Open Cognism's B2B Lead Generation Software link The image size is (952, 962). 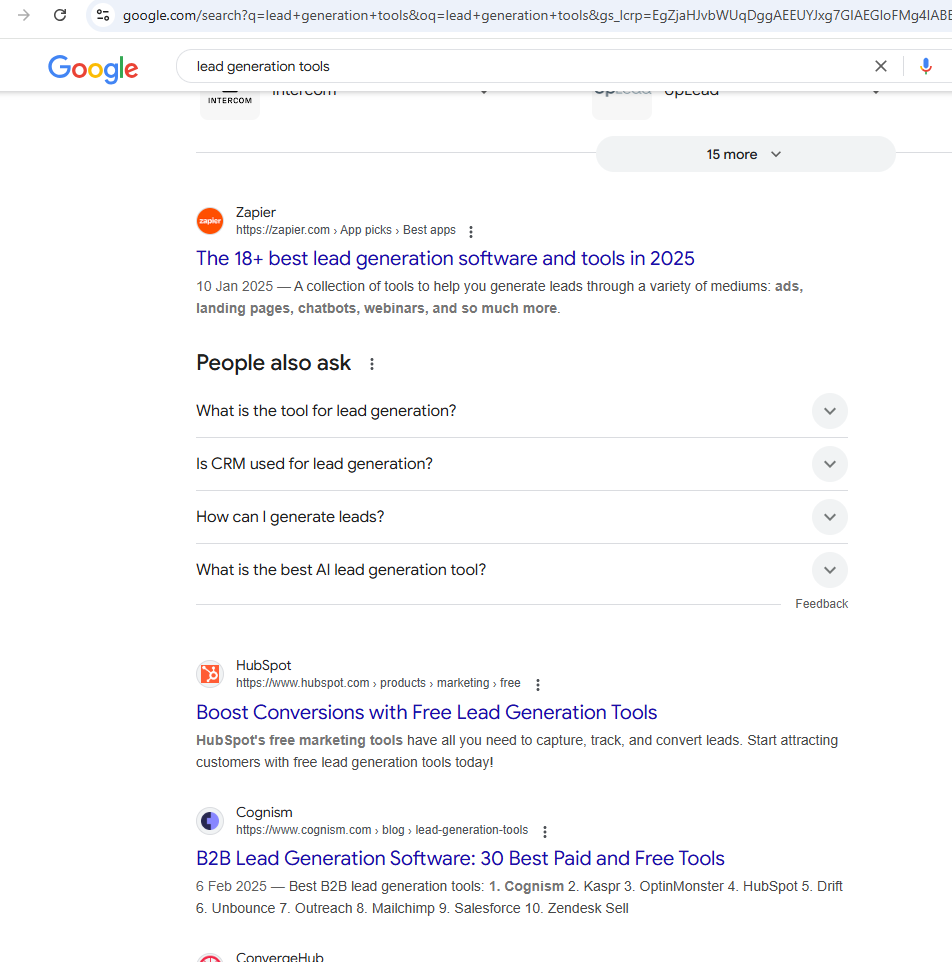(x=460, y=859)
